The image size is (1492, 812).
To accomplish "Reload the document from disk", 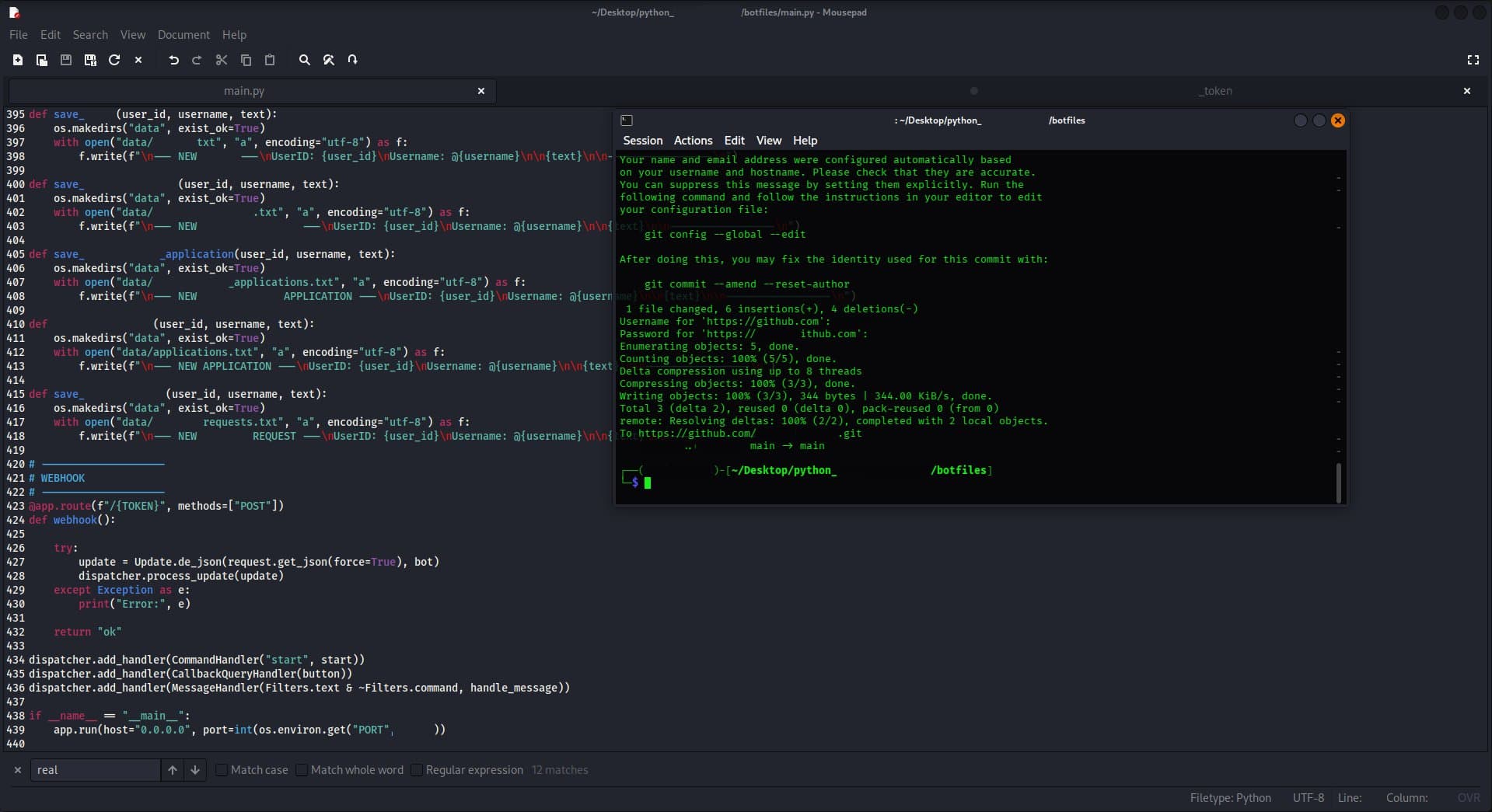I will click(x=114, y=60).
